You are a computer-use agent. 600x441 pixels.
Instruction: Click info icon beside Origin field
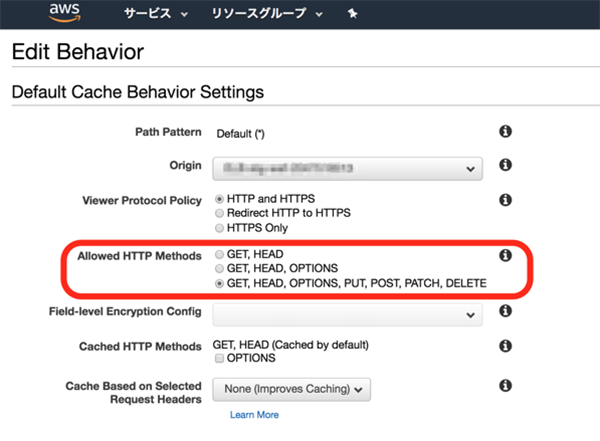505,165
